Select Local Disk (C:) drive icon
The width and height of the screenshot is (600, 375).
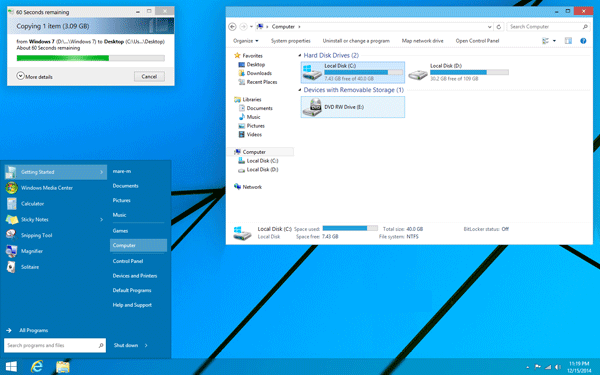tap(312, 72)
